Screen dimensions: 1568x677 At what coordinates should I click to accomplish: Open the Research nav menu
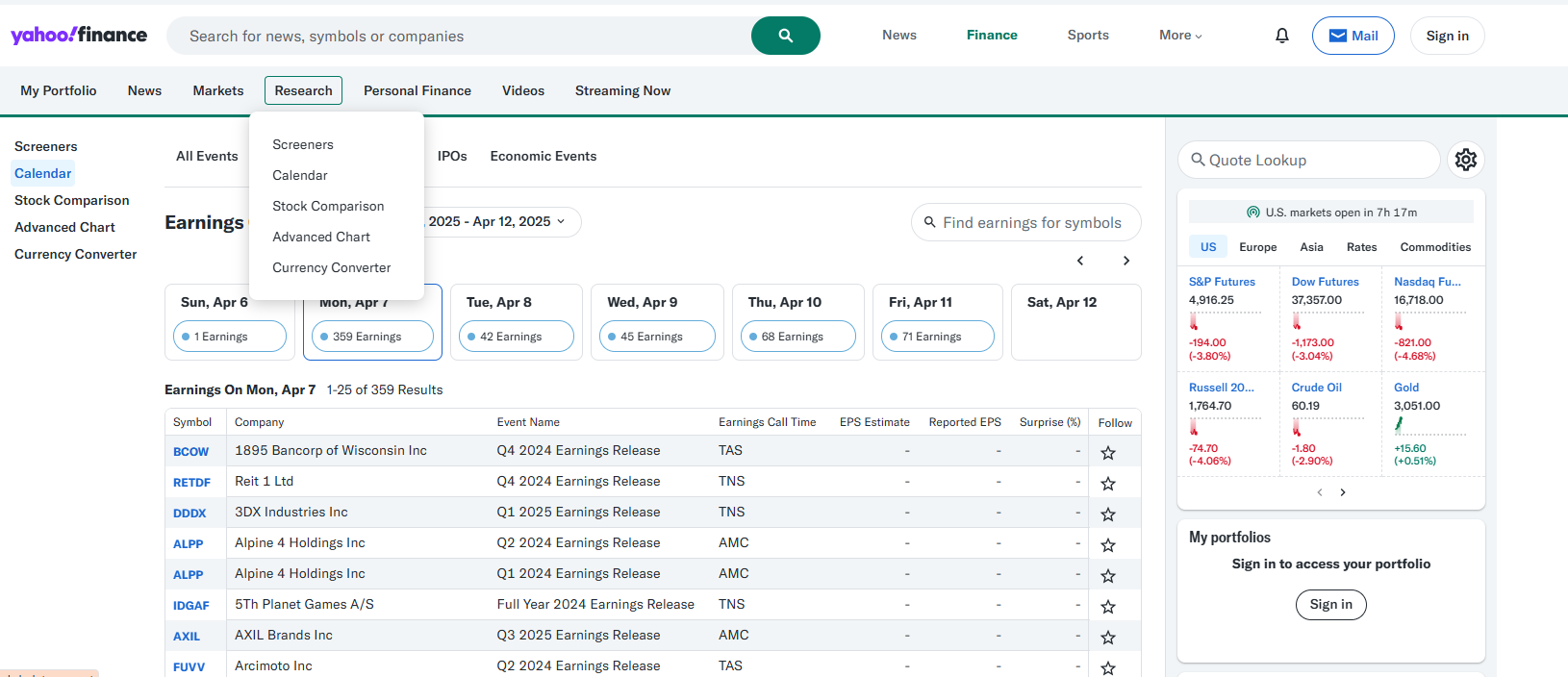(x=303, y=90)
